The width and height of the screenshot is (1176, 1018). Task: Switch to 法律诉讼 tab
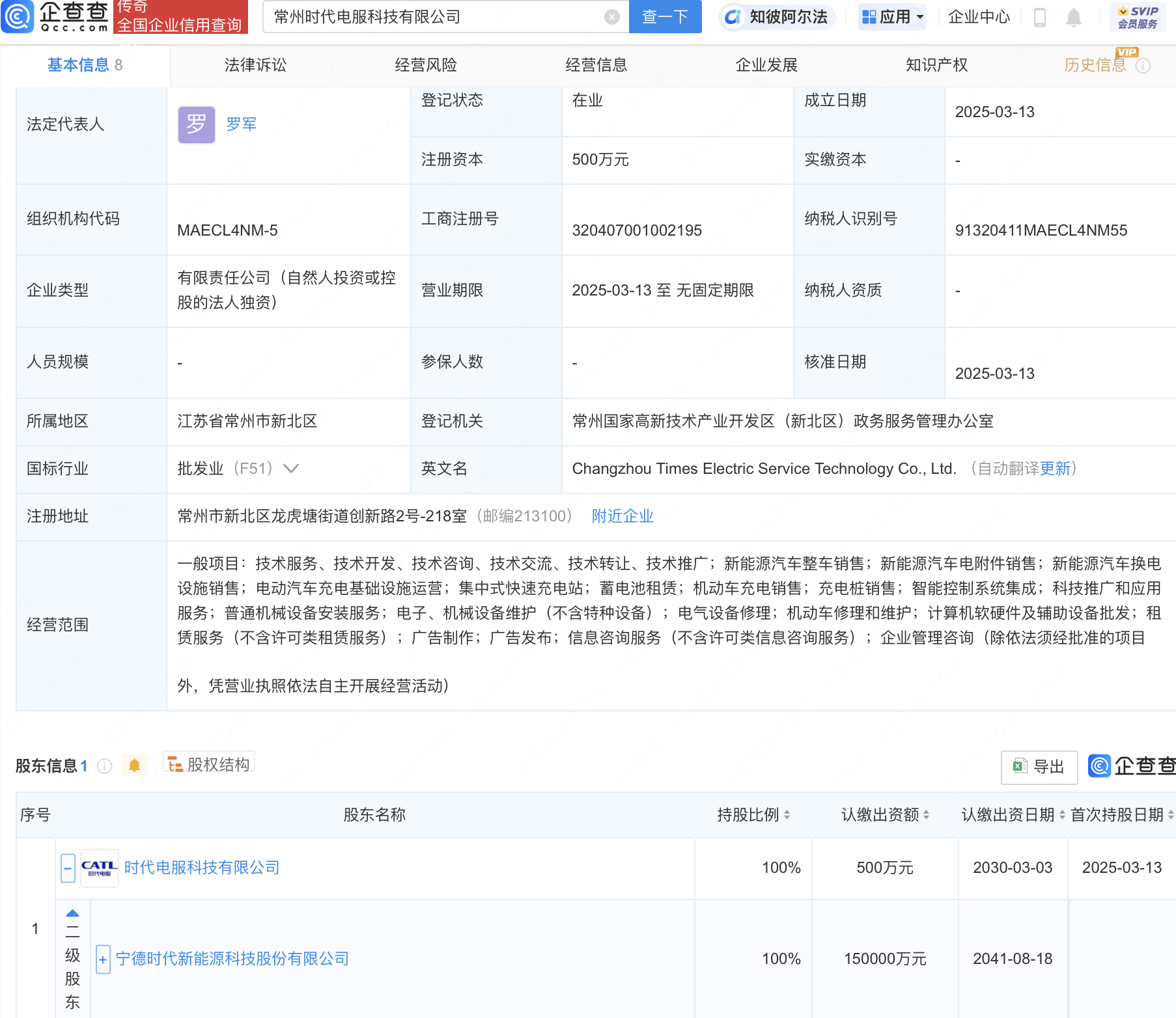255,65
